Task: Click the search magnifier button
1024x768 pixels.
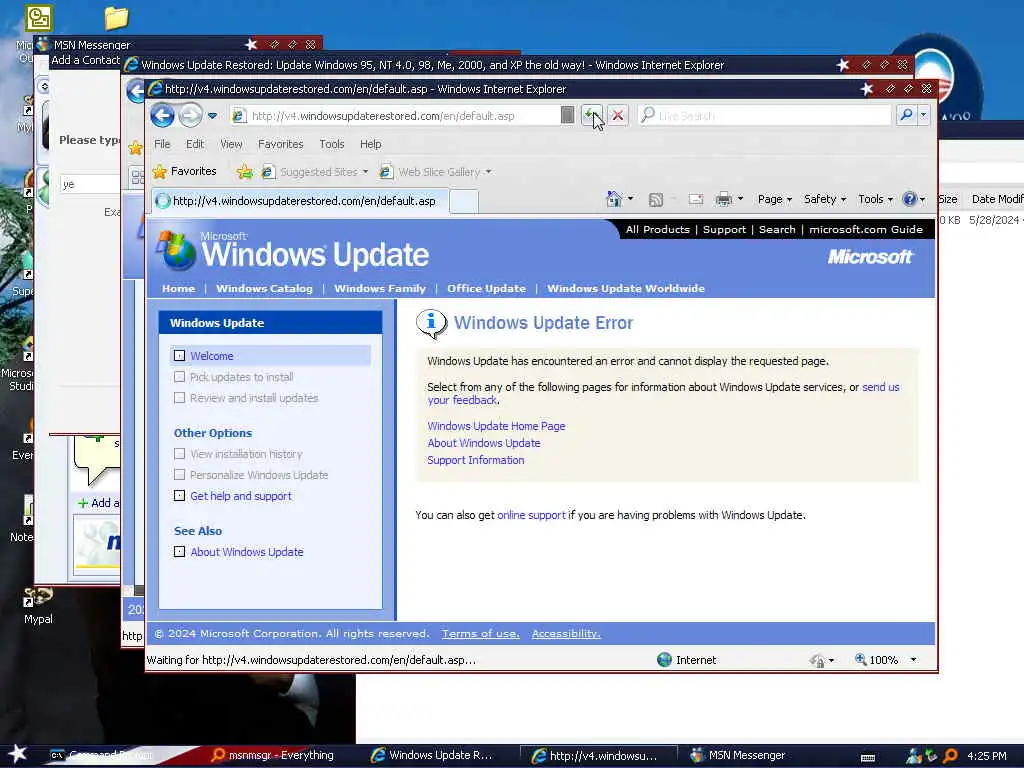Action: click(x=906, y=116)
